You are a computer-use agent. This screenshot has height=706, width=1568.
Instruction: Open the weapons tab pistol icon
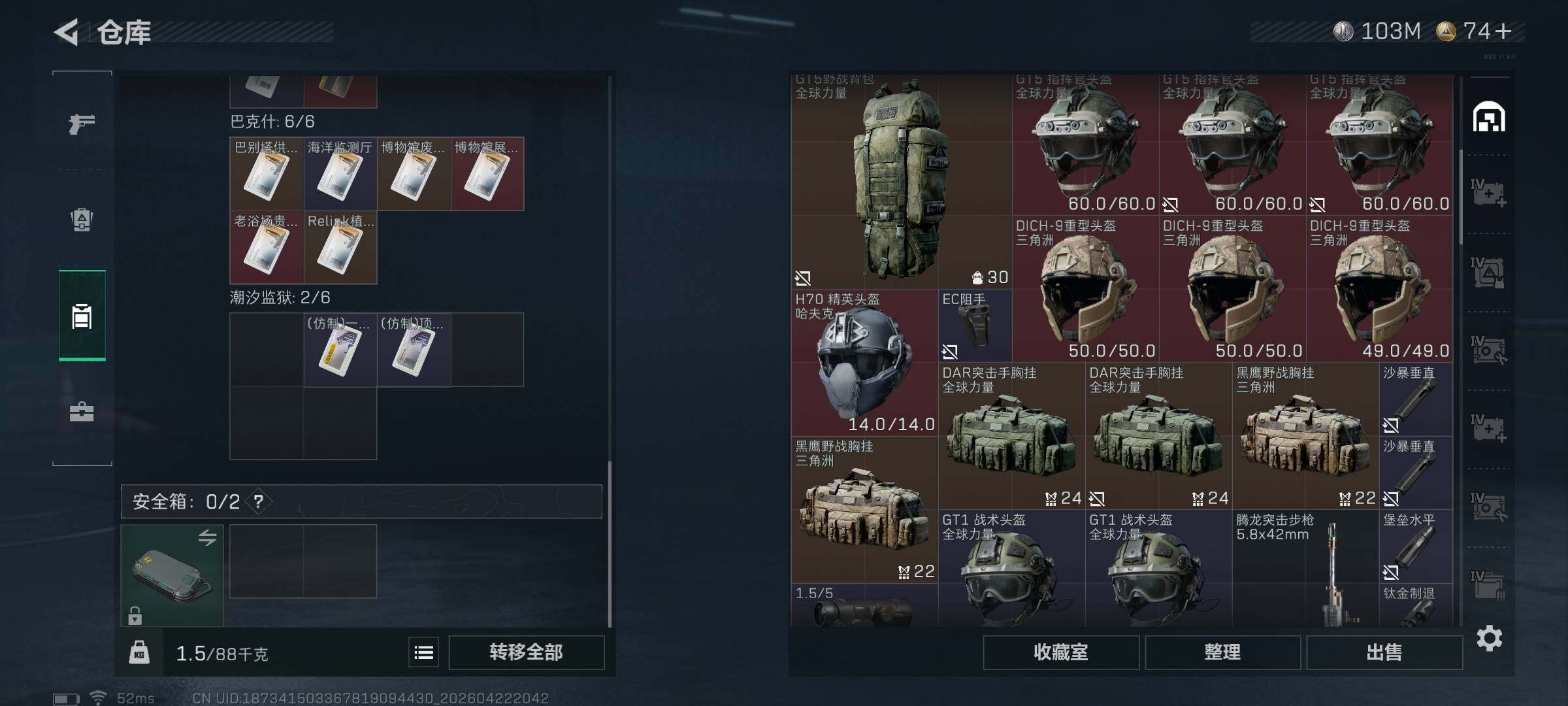(82, 123)
